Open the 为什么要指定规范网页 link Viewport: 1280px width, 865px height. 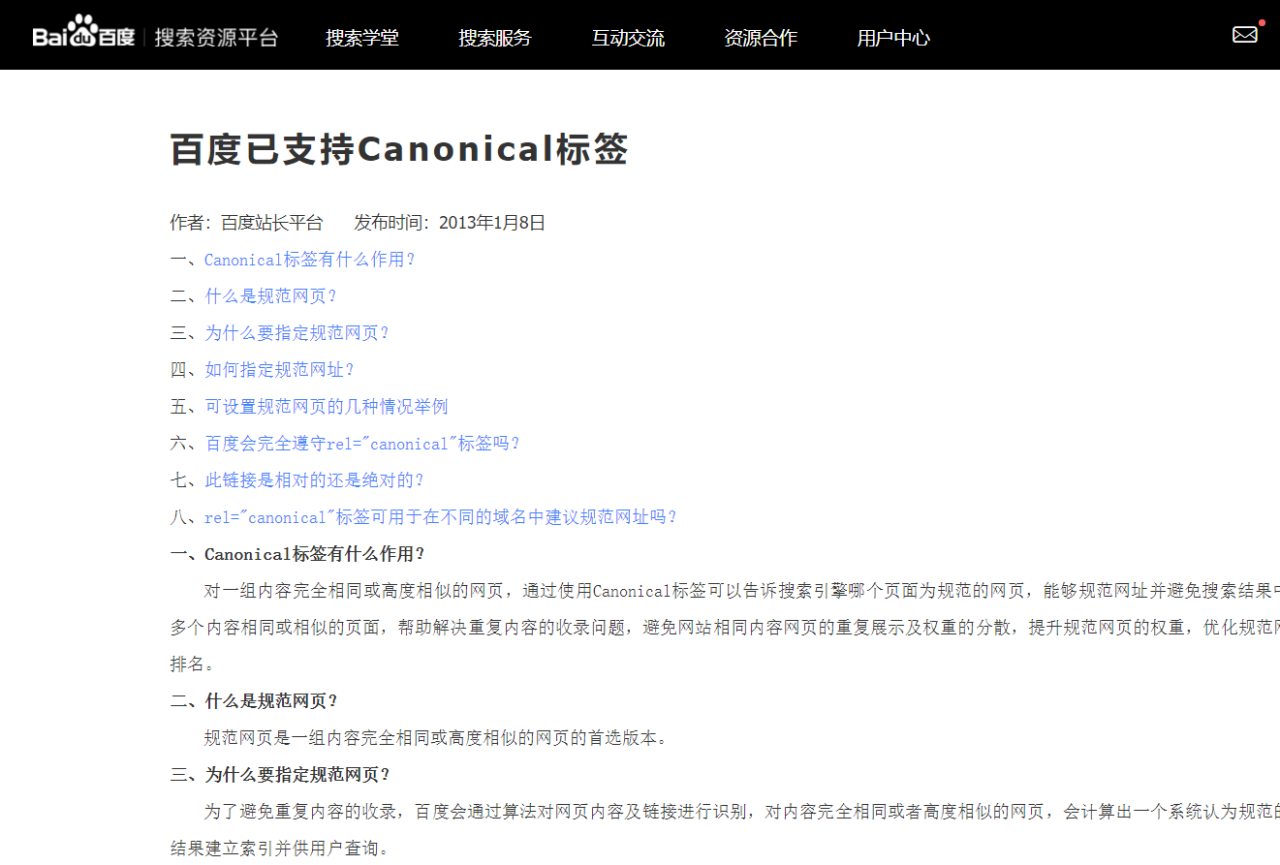[298, 333]
